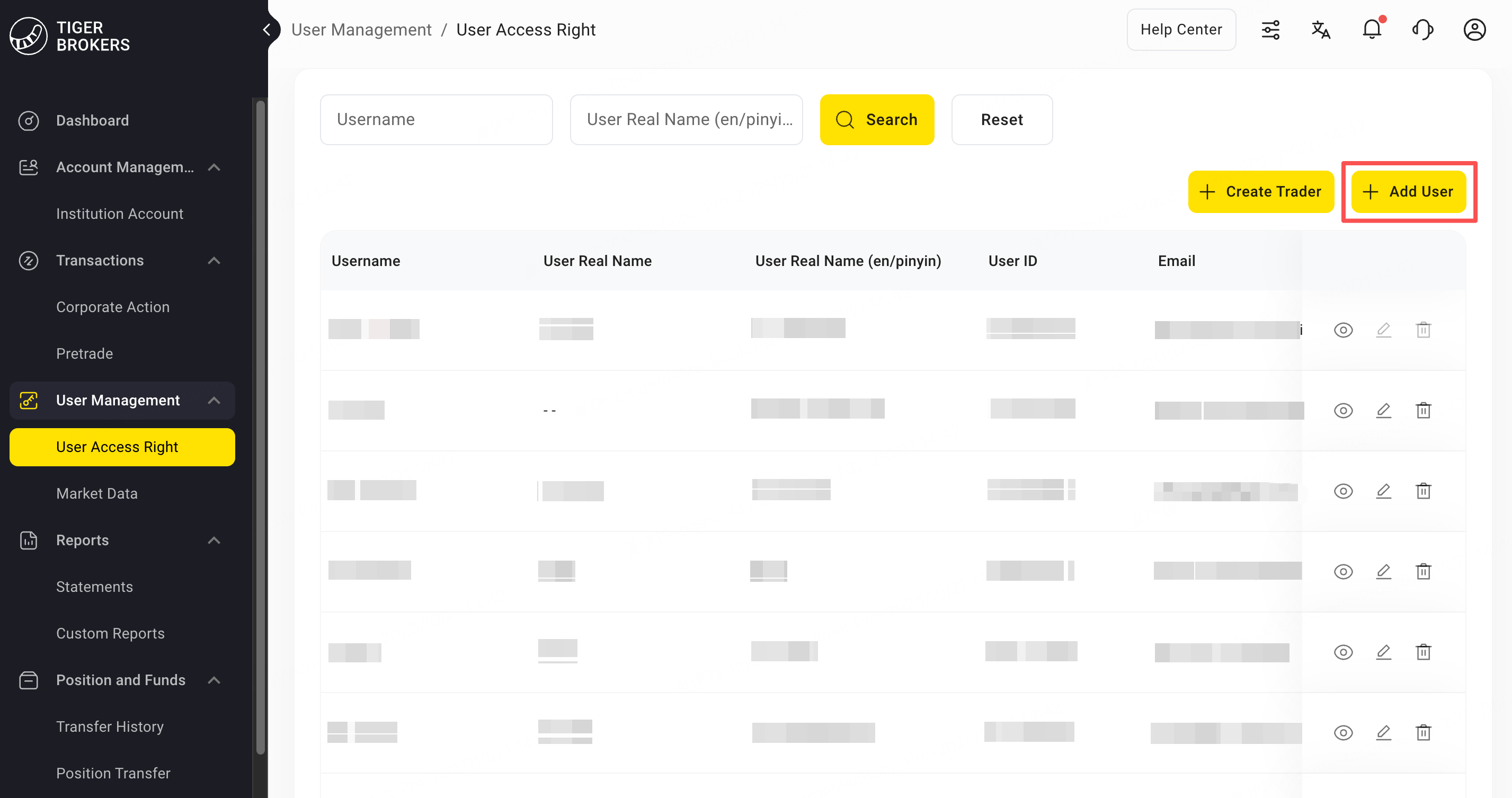Click the eye icon in fourth row

(x=1343, y=571)
